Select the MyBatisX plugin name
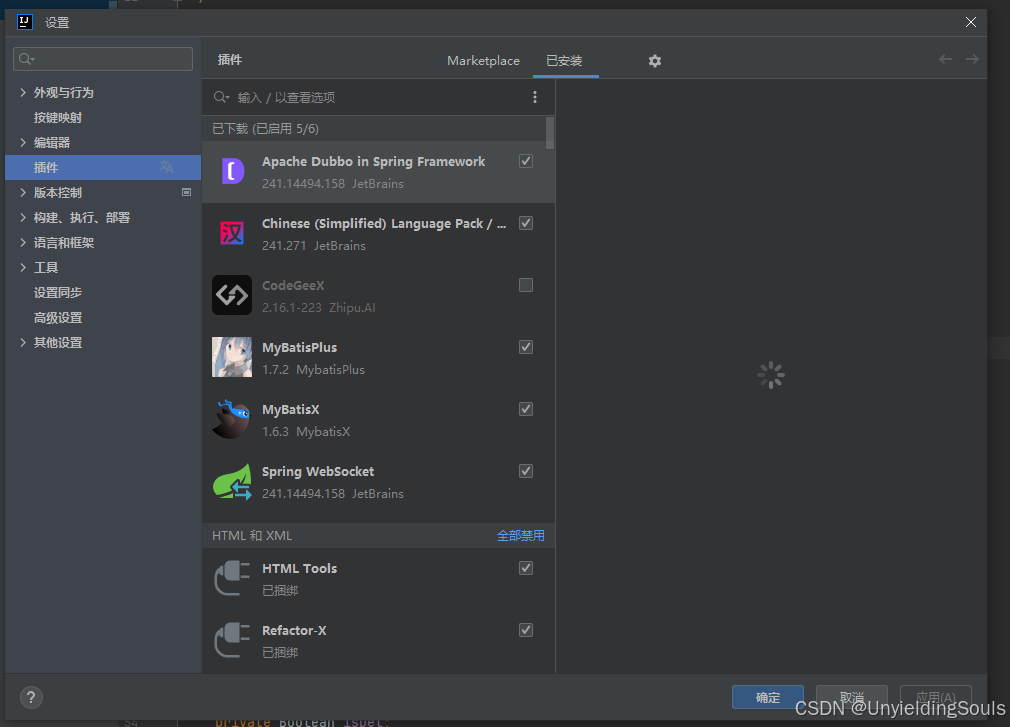 pyautogui.click(x=291, y=410)
